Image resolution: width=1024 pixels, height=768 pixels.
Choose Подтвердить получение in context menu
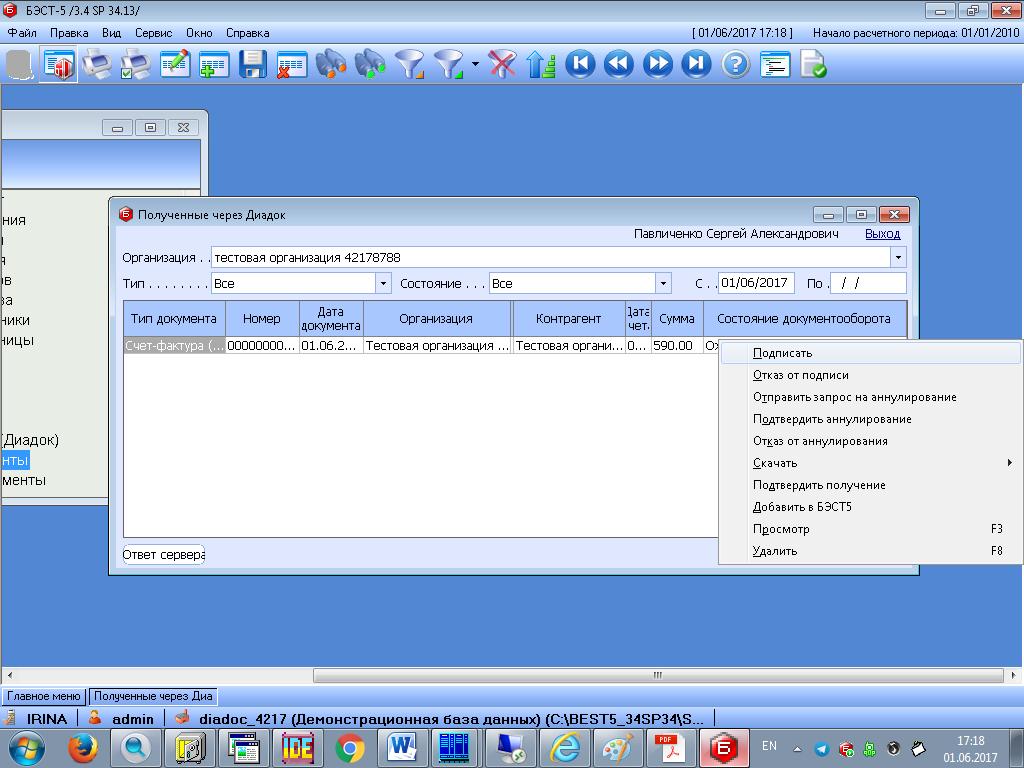(x=870, y=485)
